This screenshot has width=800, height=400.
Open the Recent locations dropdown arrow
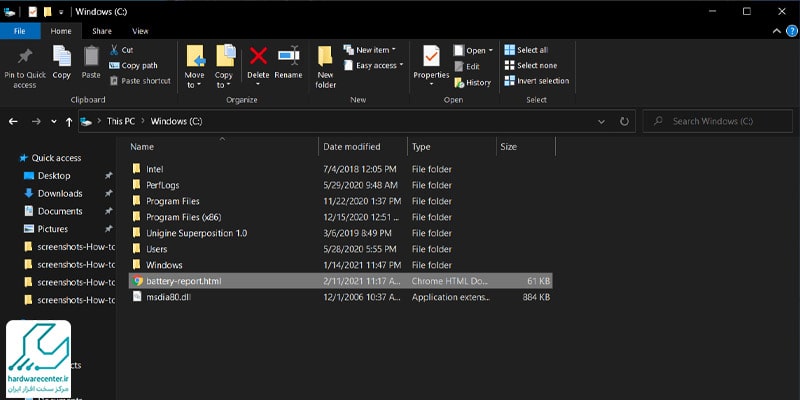pos(54,121)
